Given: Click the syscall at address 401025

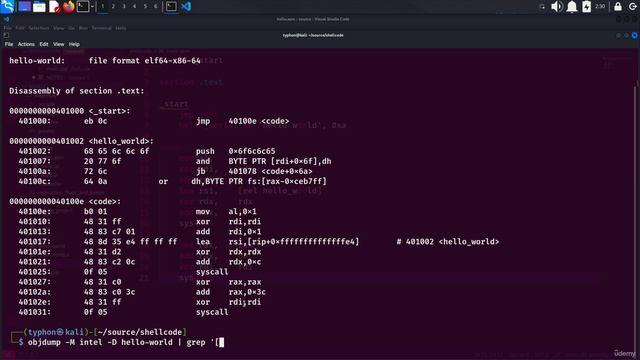Looking at the screenshot, I should pos(212,272).
